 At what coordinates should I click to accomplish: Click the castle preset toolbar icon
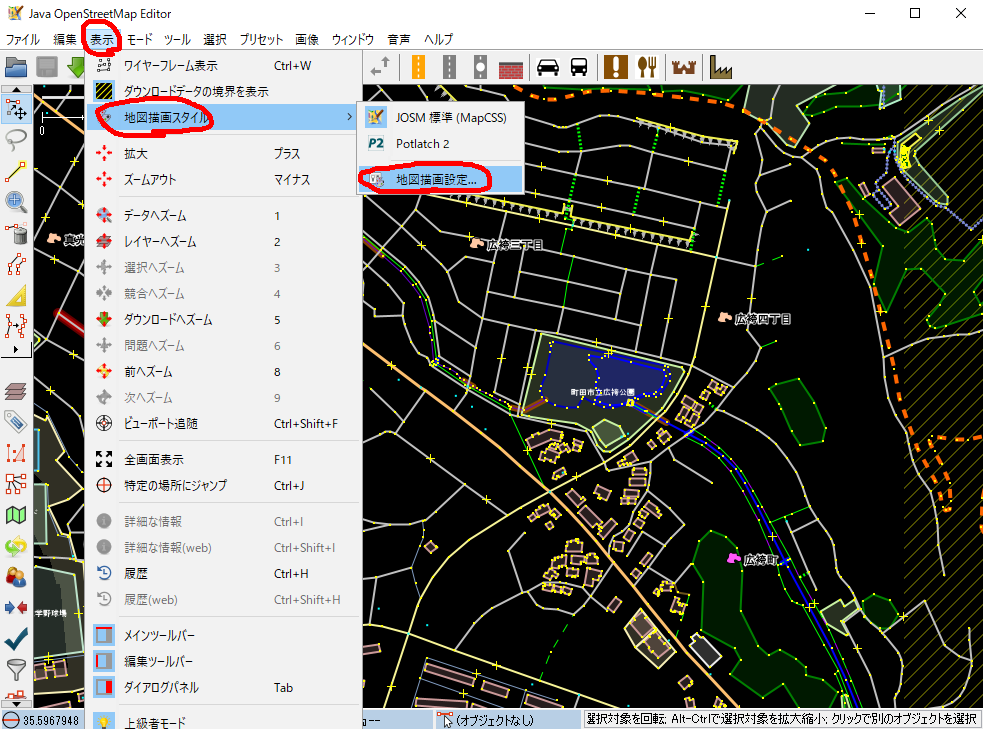(685, 67)
